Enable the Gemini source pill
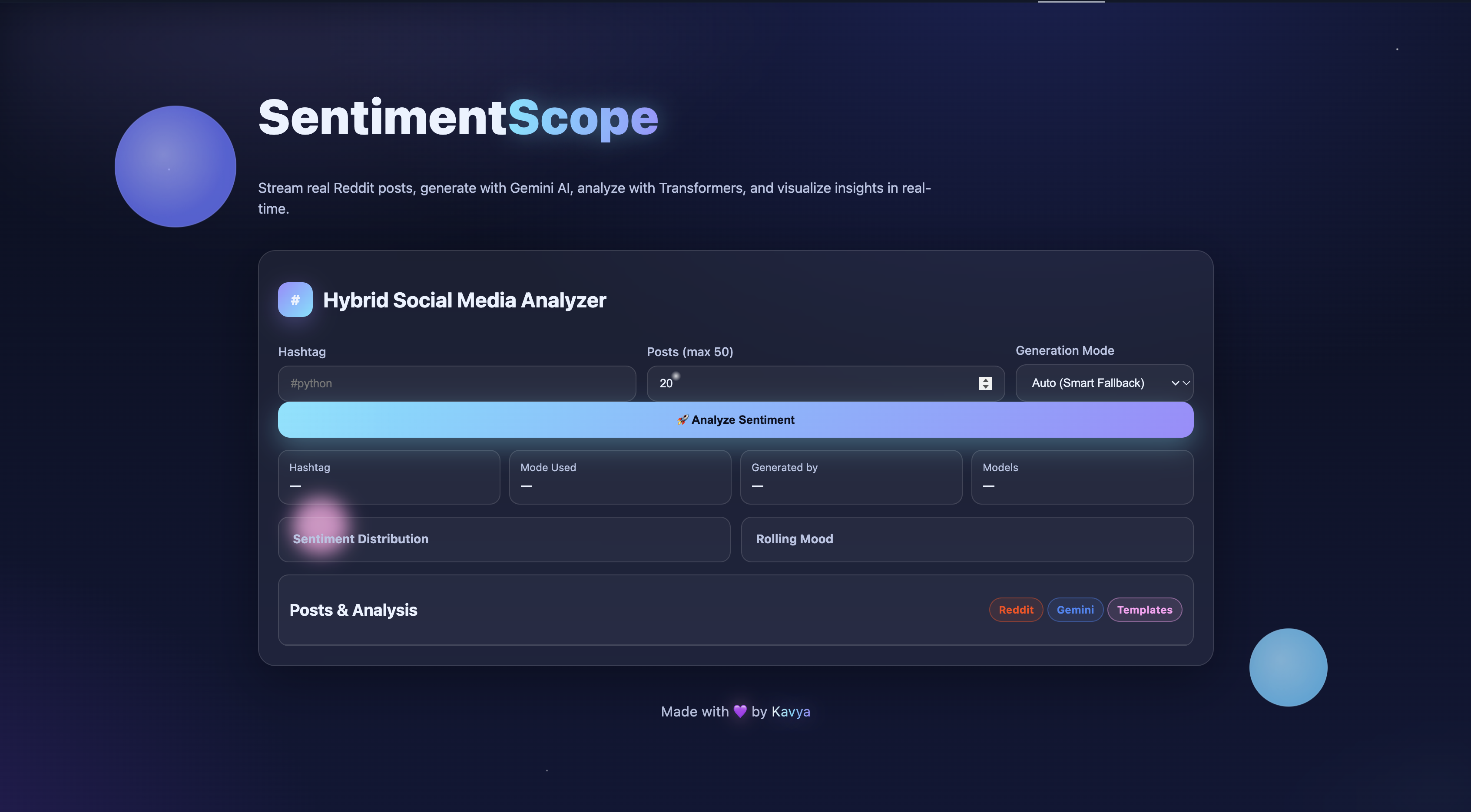The image size is (1471, 812). (1075, 609)
